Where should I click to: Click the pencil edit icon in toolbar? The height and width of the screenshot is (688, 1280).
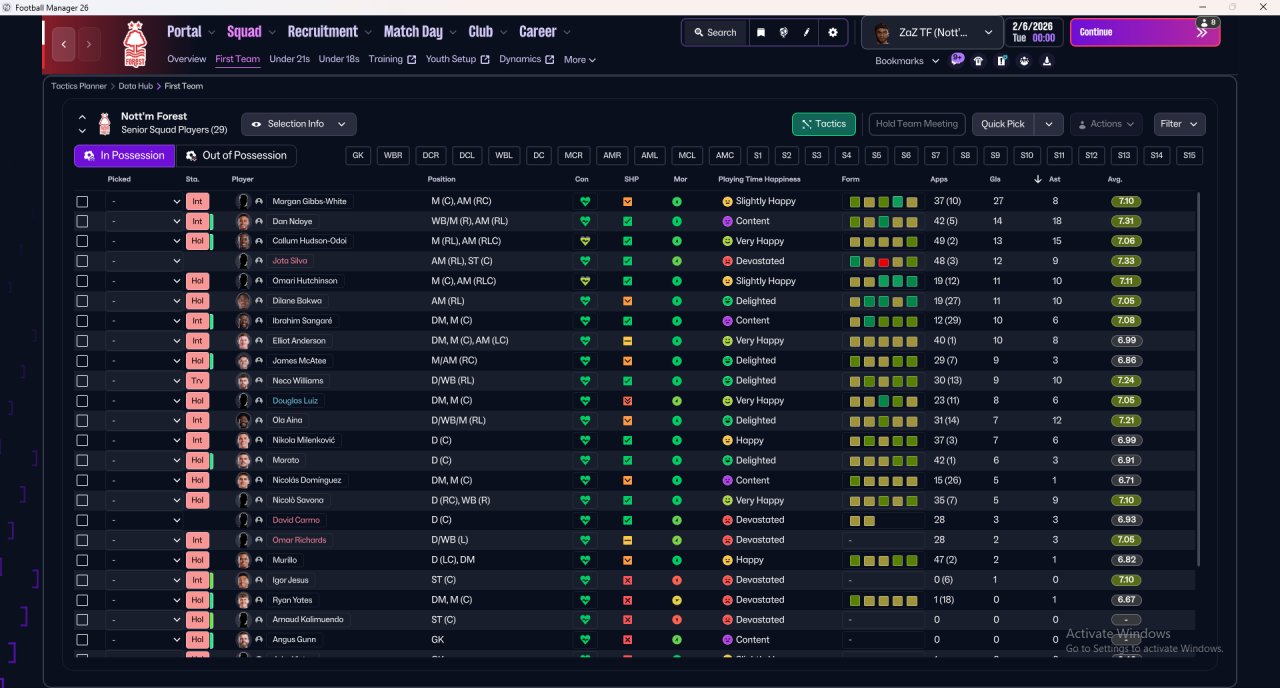807,32
